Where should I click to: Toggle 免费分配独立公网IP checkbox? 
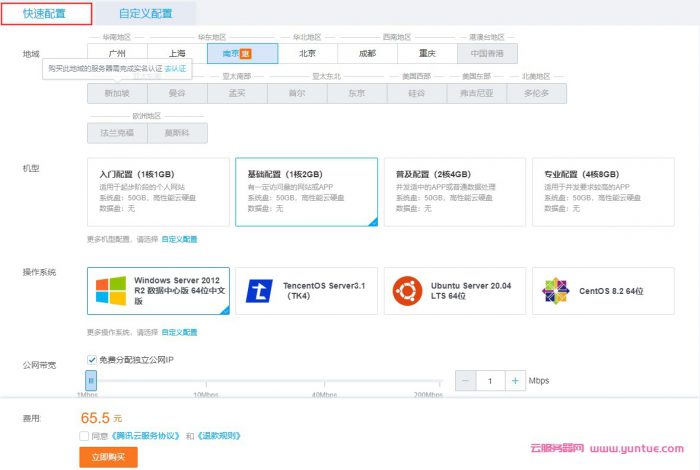[x=92, y=360]
